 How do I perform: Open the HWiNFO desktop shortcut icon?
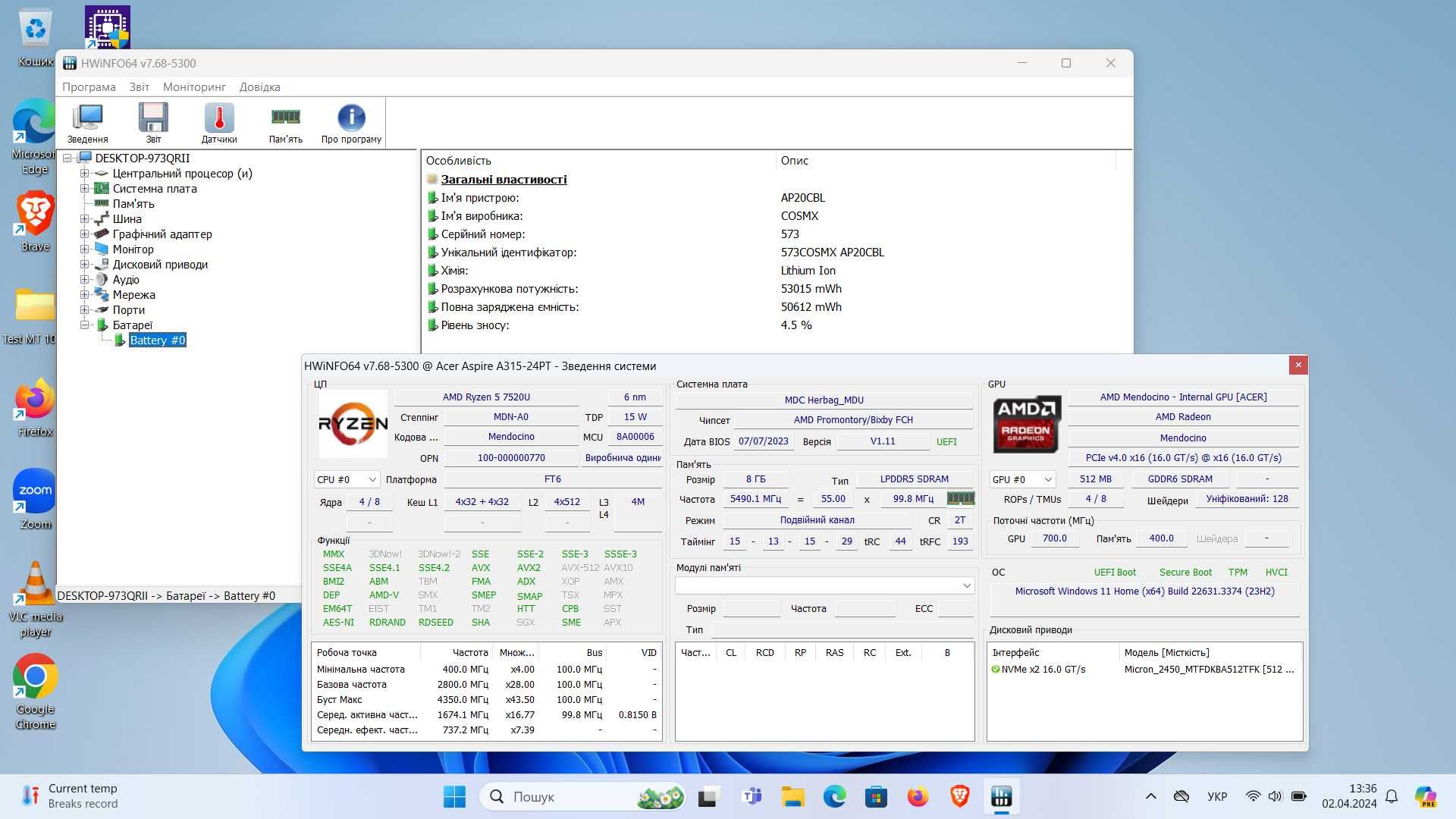[x=107, y=27]
